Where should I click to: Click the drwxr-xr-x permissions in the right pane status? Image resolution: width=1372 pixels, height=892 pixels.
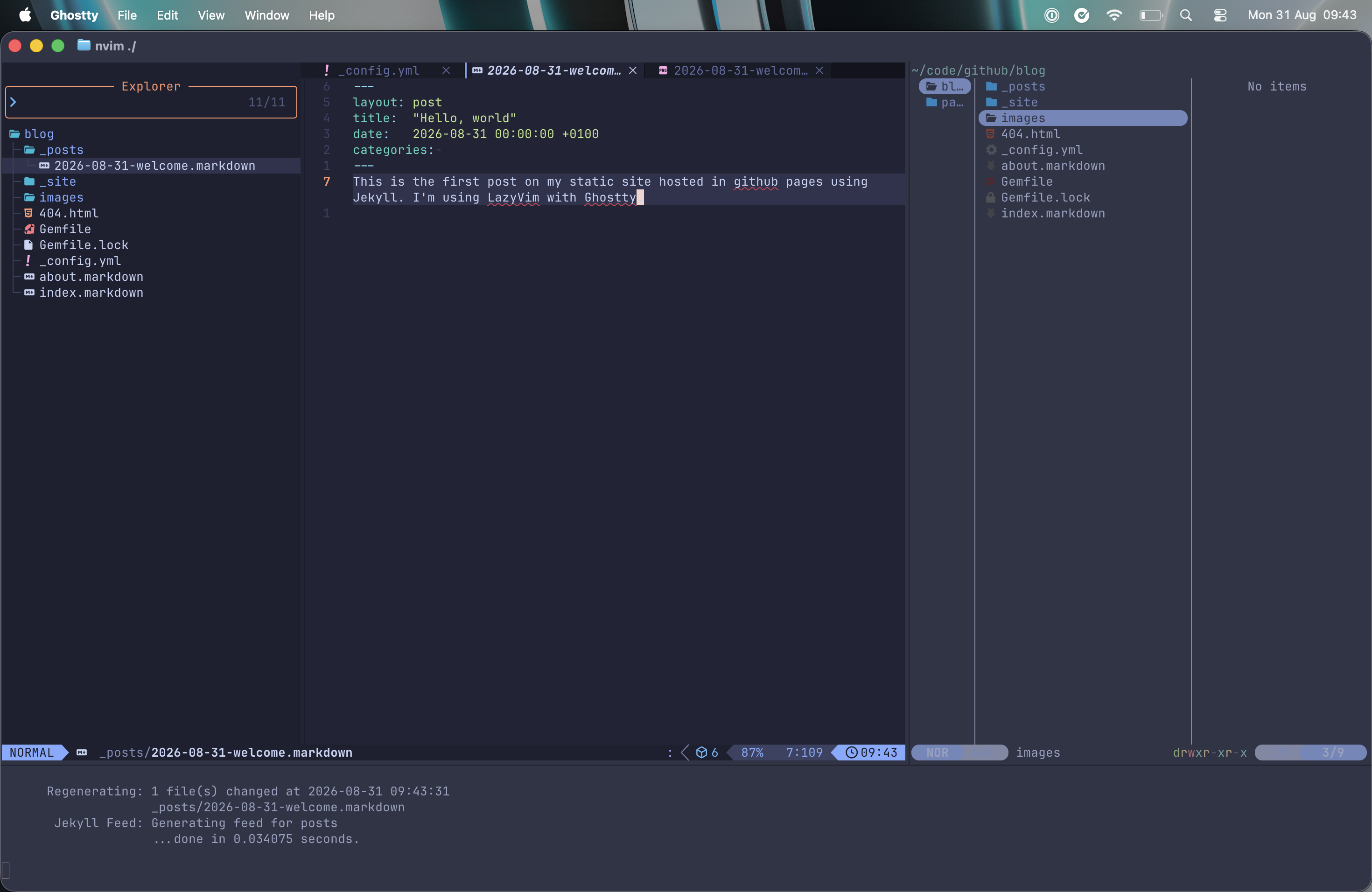(1210, 753)
